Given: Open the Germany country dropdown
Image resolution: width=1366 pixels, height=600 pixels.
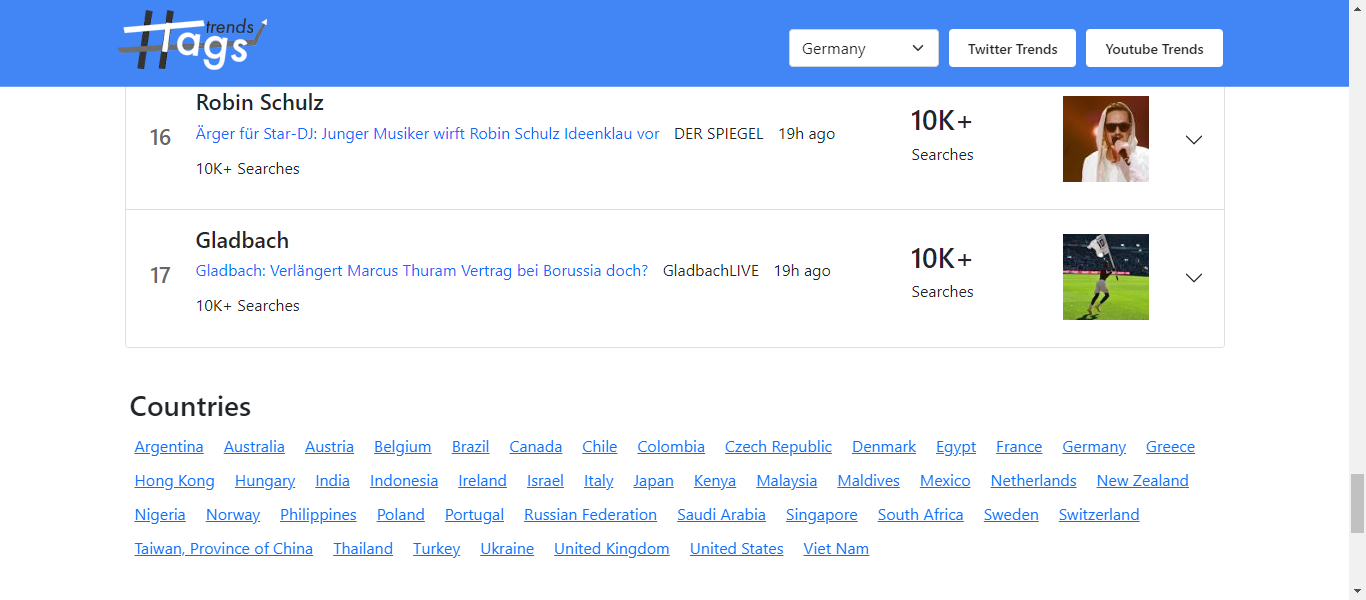Looking at the screenshot, I should point(864,48).
